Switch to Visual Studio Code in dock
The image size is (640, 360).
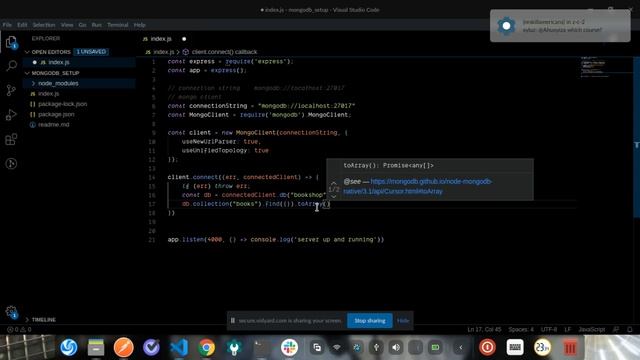pyautogui.click(x=179, y=347)
